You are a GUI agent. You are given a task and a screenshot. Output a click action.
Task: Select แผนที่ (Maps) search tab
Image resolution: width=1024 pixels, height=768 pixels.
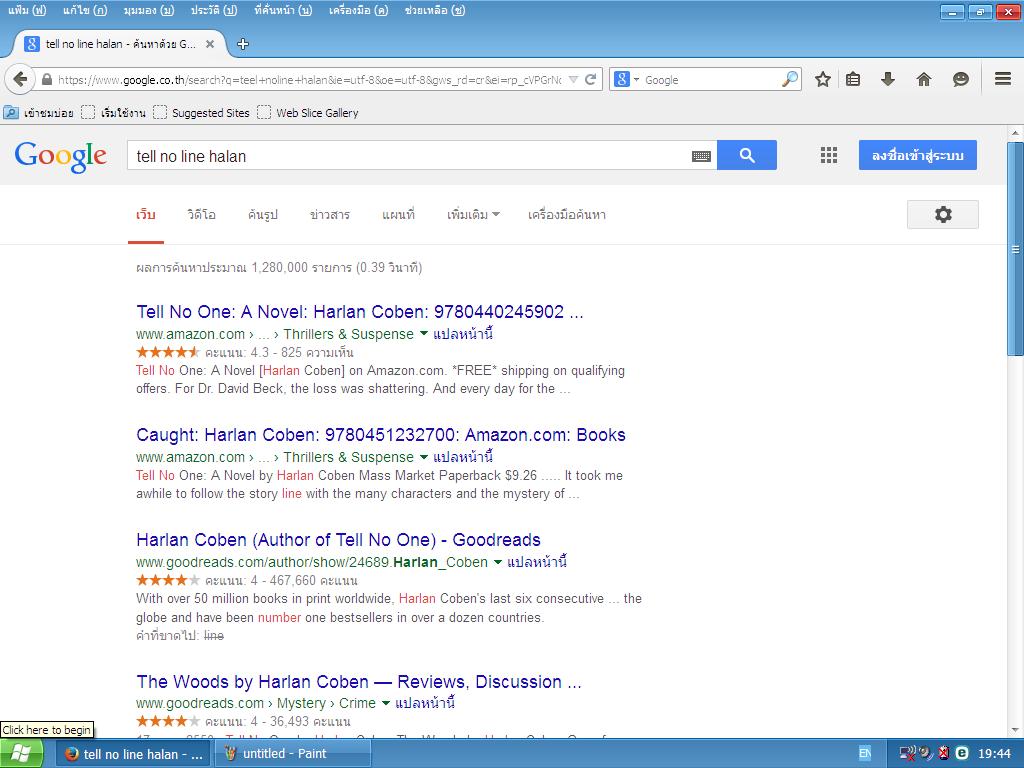pyautogui.click(x=398, y=214)
